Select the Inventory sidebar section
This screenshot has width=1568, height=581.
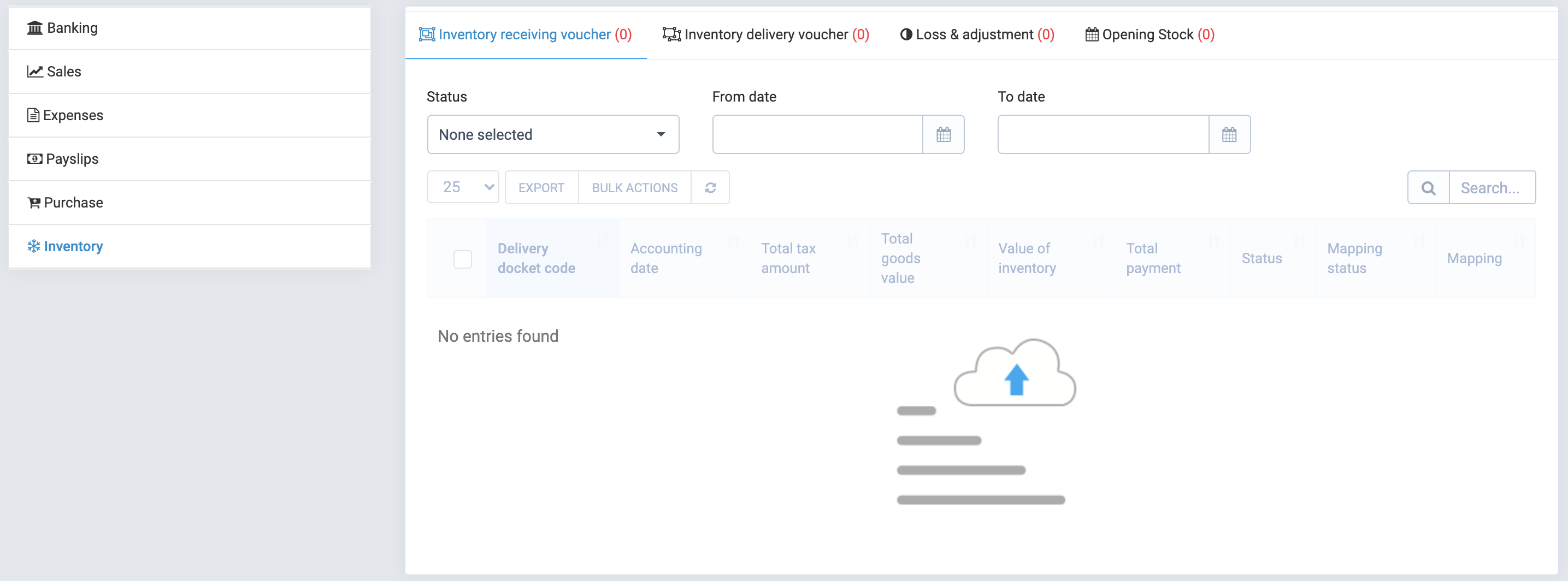point(189,246)
